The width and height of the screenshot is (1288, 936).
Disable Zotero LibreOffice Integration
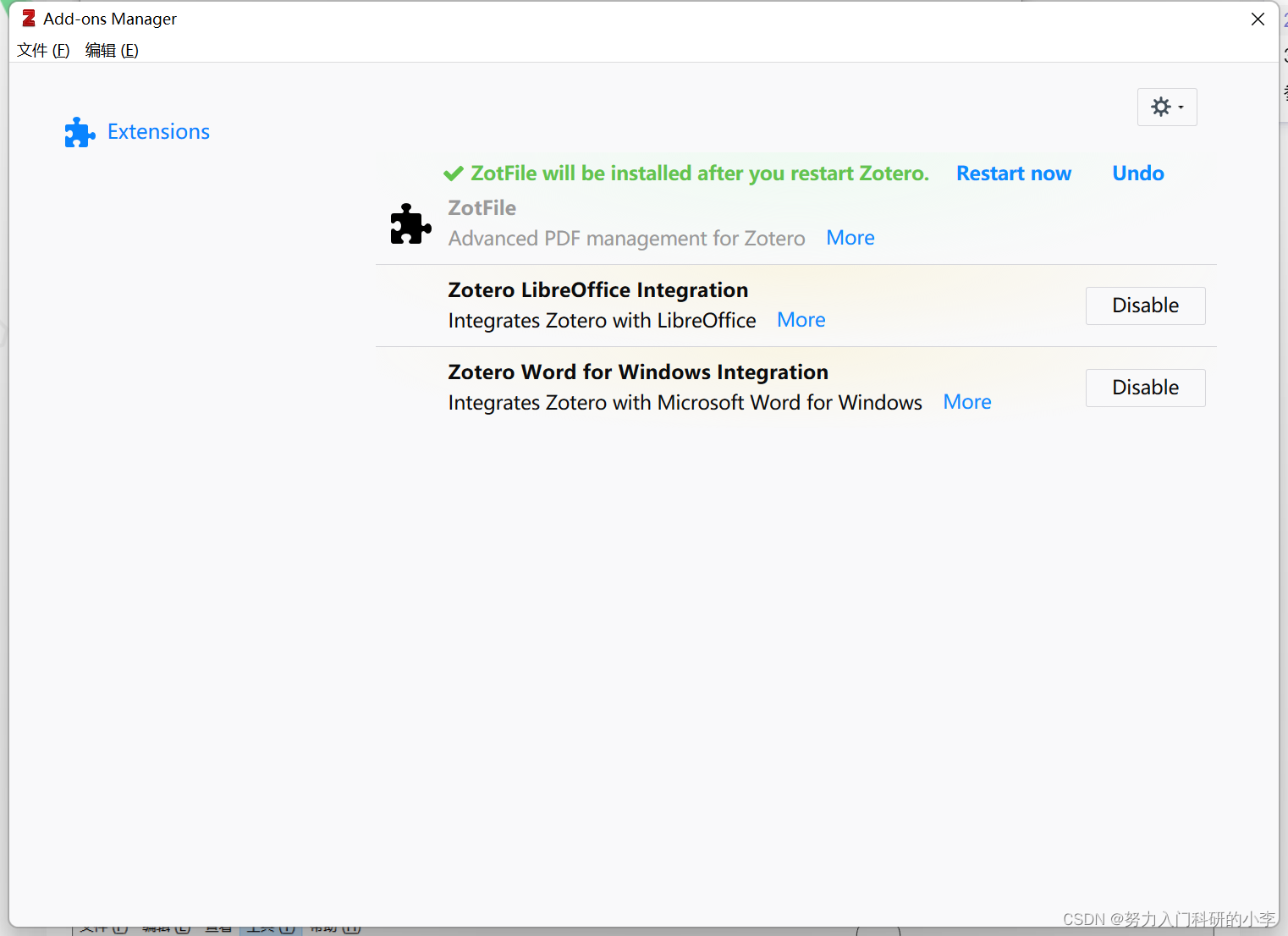[1146, 306]
